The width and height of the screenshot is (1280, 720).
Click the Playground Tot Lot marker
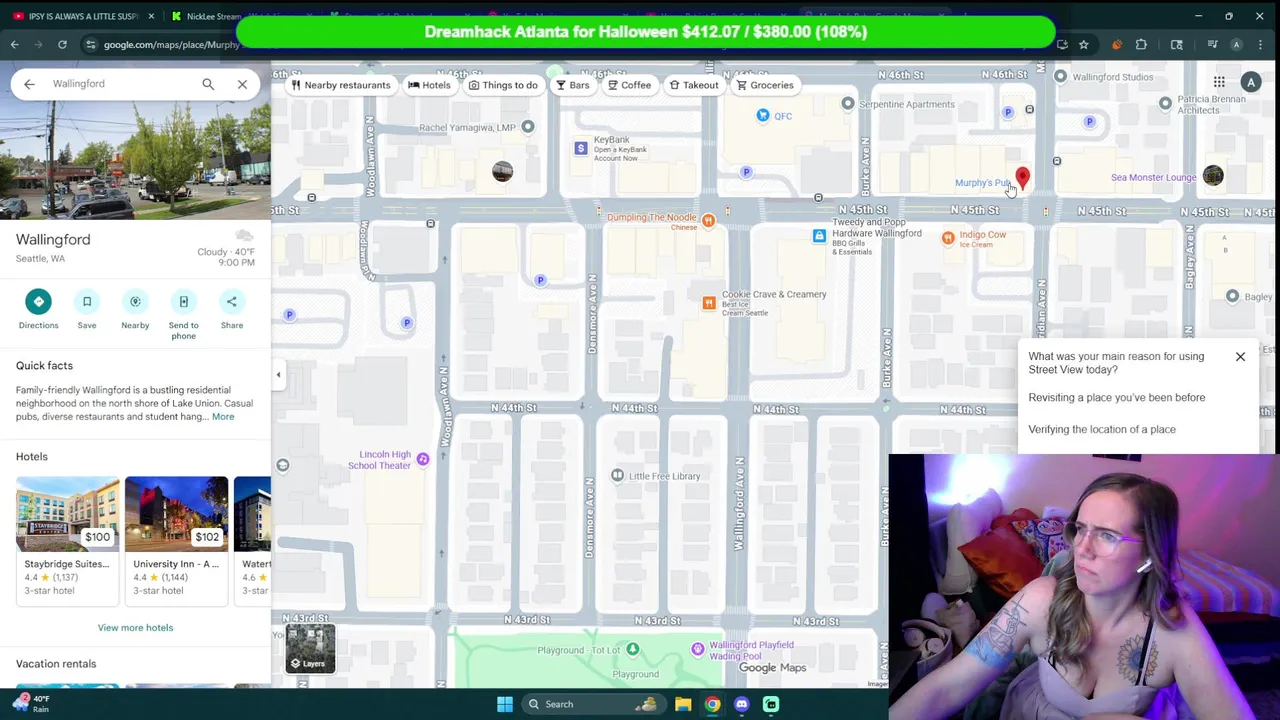coord(632,650)
